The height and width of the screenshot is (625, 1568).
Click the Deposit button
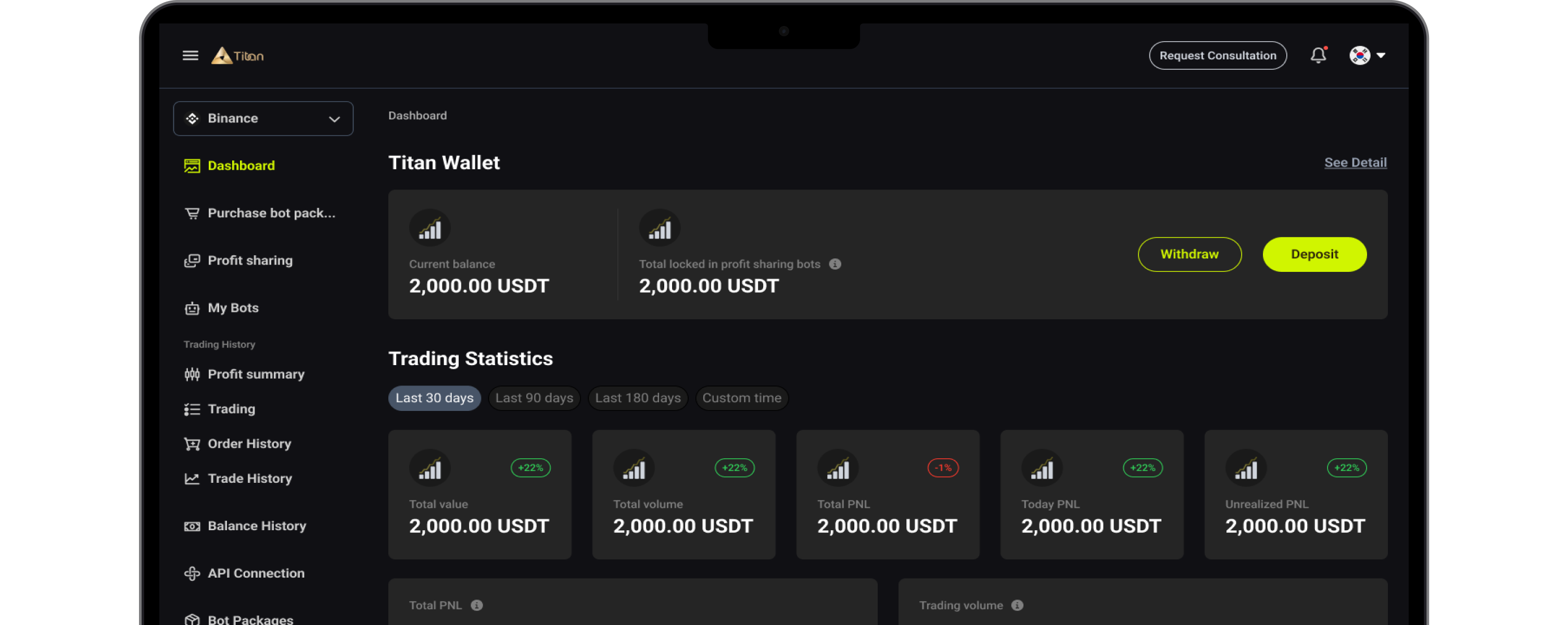coord(1314,254)
